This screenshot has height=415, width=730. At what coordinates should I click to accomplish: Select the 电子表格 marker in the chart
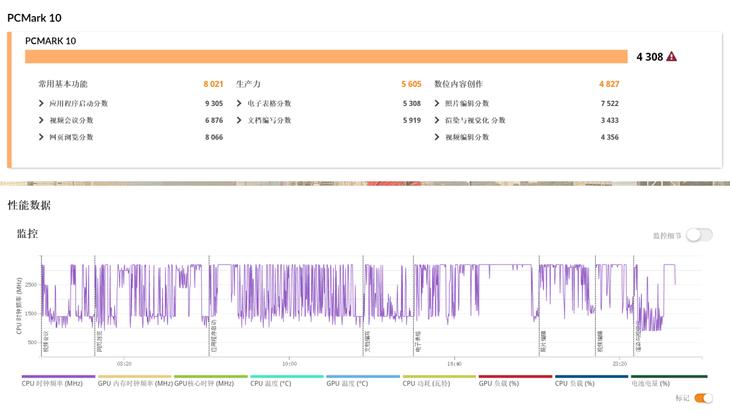pyautogui.click(x=418, y=341)
